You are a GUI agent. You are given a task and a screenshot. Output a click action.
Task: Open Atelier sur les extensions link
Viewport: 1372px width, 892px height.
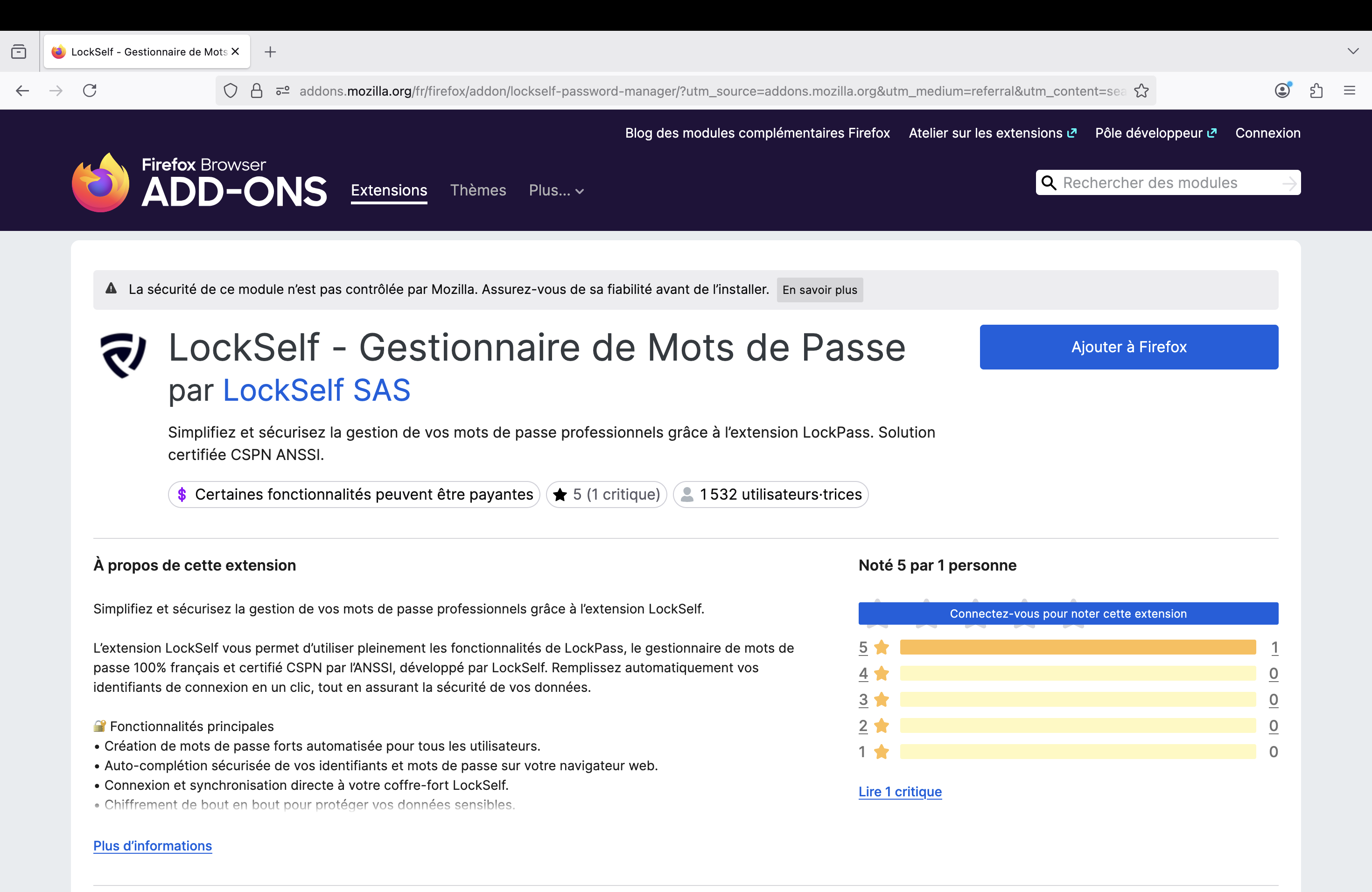pyautogui.click(x=993, y=133)
